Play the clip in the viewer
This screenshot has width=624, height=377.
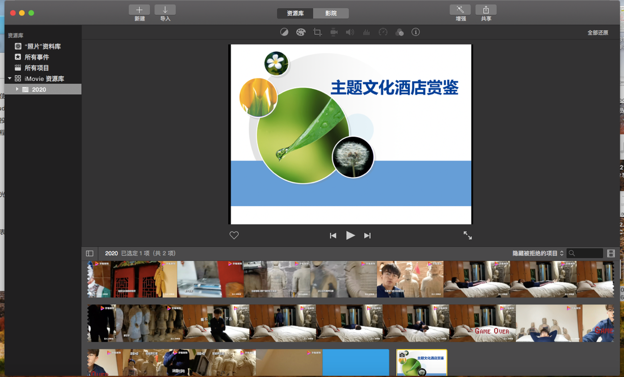tap(350, 235)
